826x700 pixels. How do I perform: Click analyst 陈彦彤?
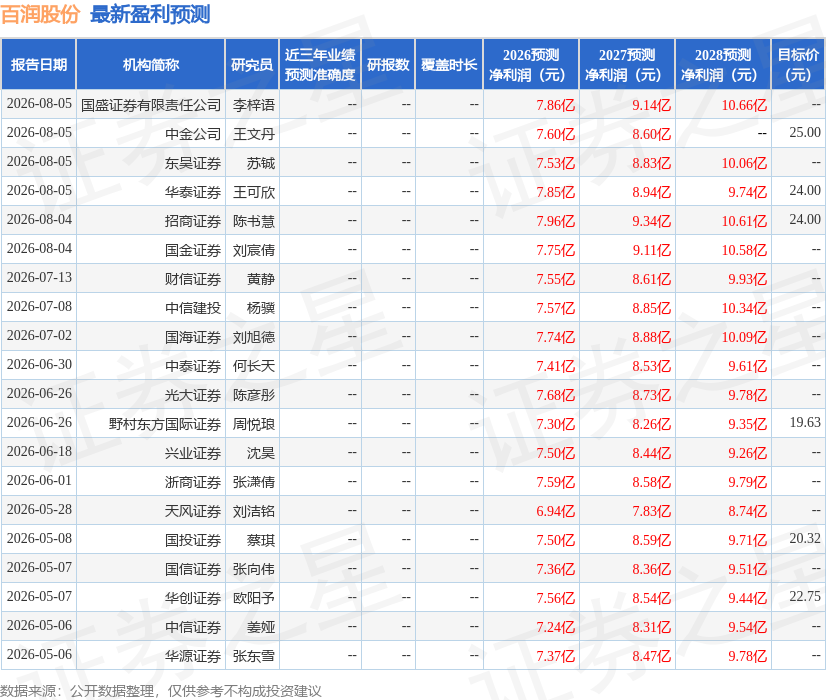[x=254, y=395]
